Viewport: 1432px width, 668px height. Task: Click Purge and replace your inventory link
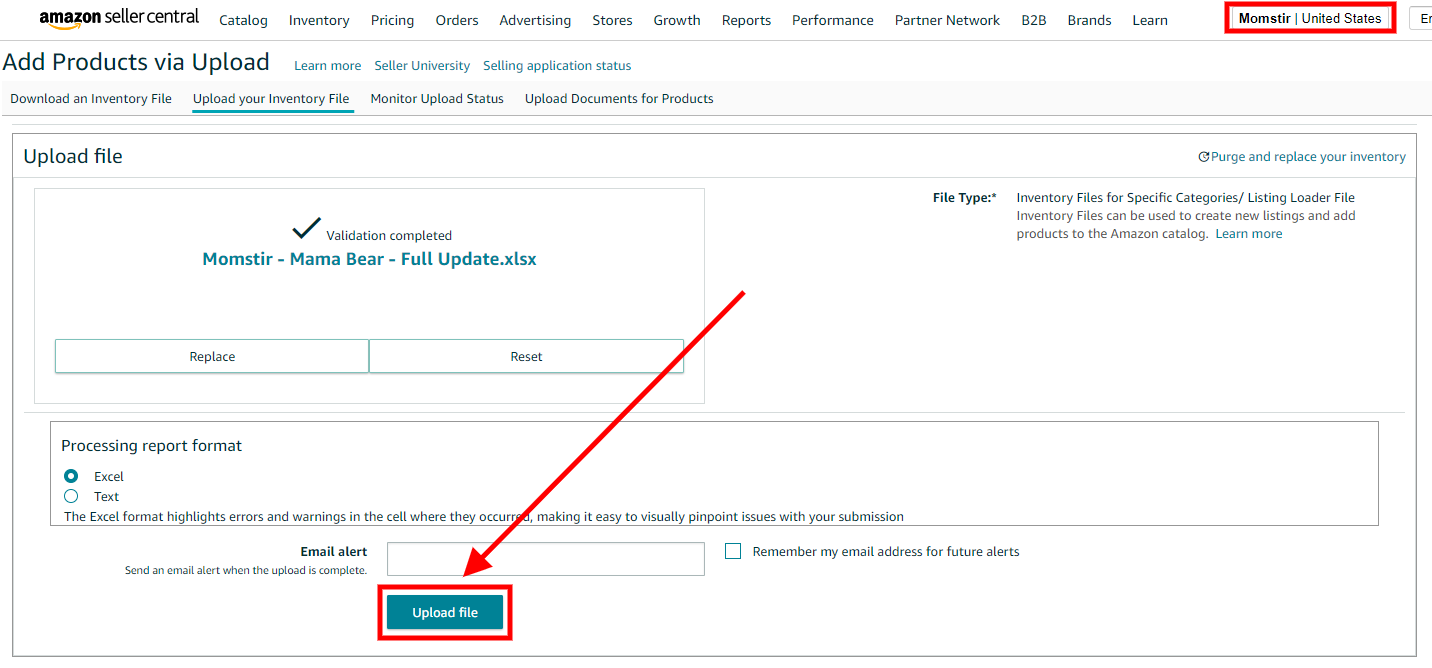(x=1308, y=157)
